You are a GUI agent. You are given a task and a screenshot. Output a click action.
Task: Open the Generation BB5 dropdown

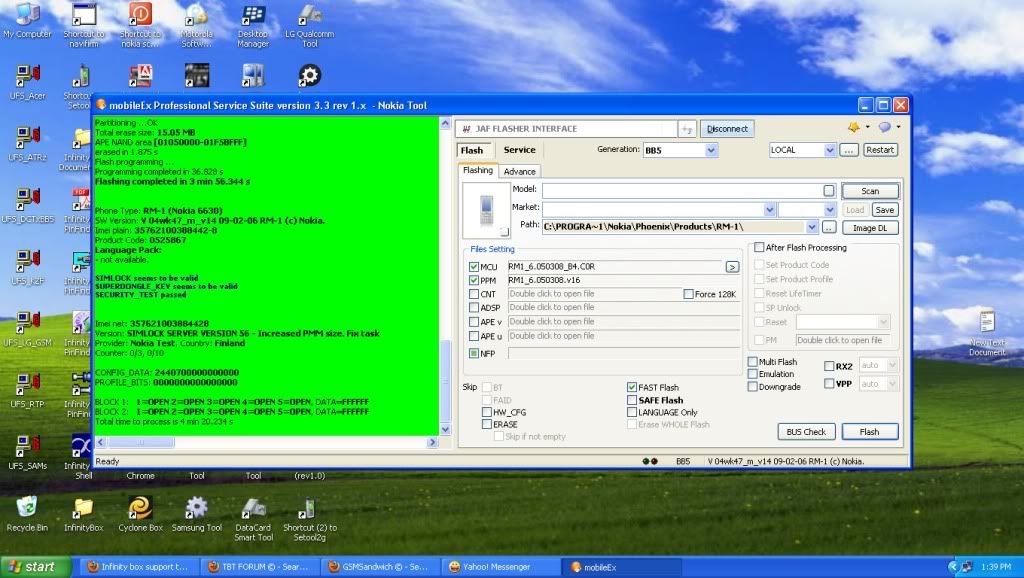click(x=711, y=150)
